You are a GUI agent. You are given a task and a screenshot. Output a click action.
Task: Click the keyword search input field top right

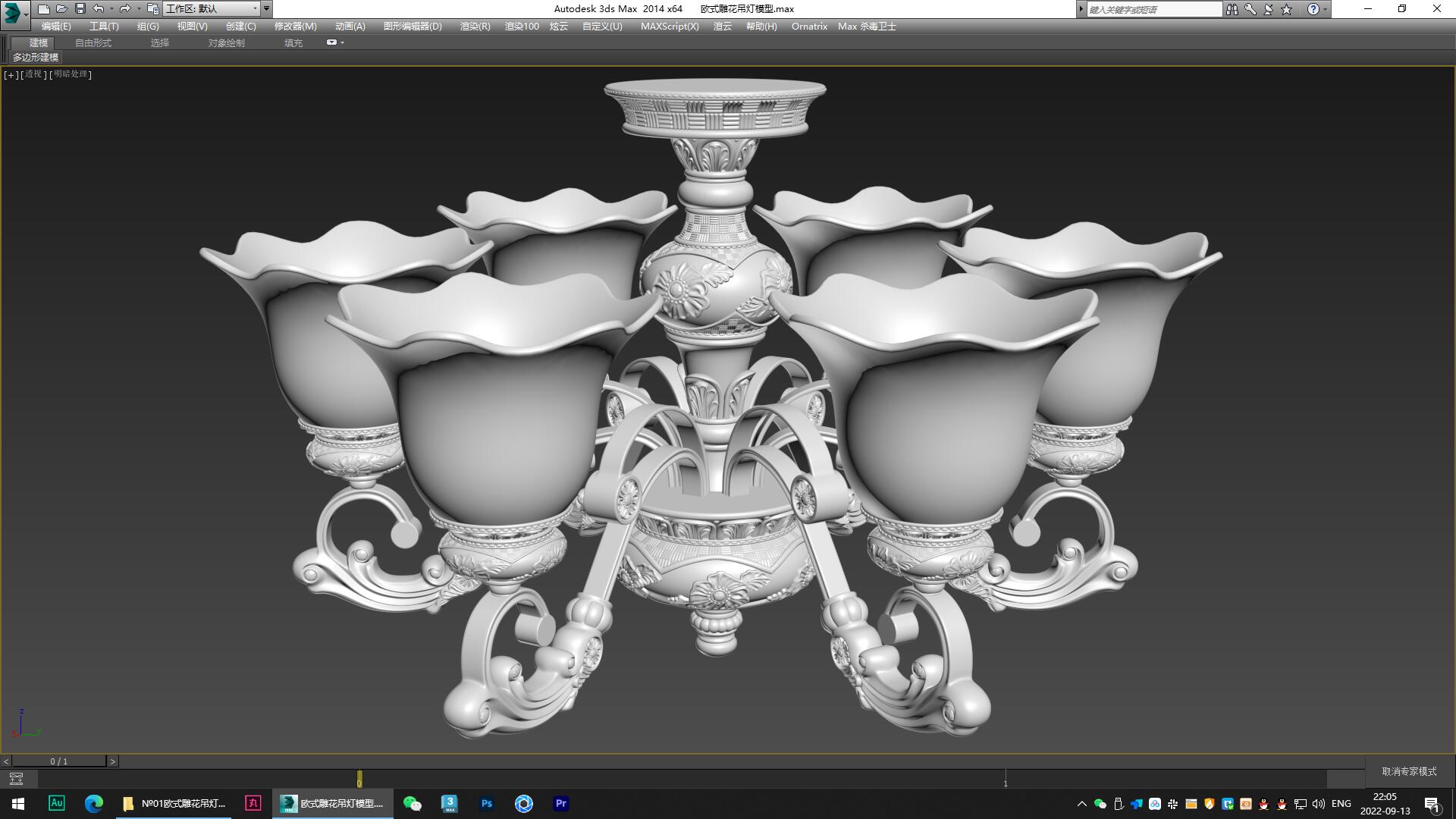[1153, 9]
